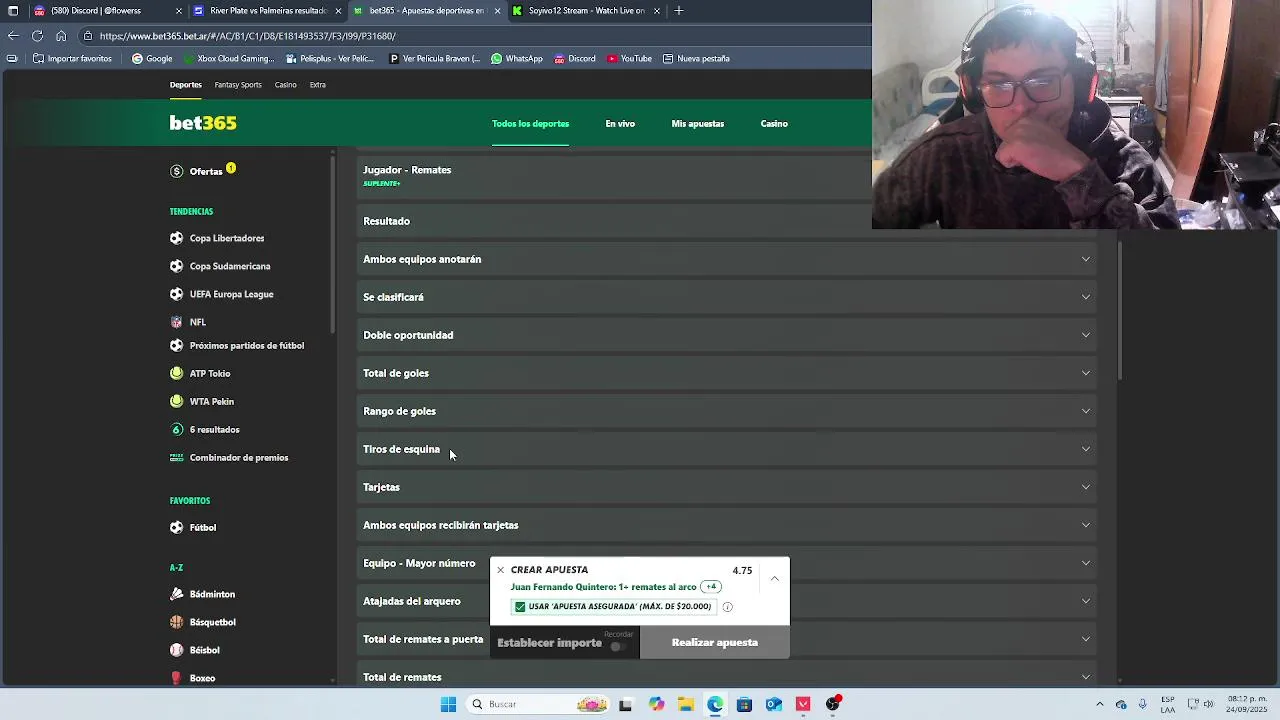Click the Básquetbol ball icon
Image resolution: width=1280 pixels, height=720 pixels.
(x=177, y=622)
